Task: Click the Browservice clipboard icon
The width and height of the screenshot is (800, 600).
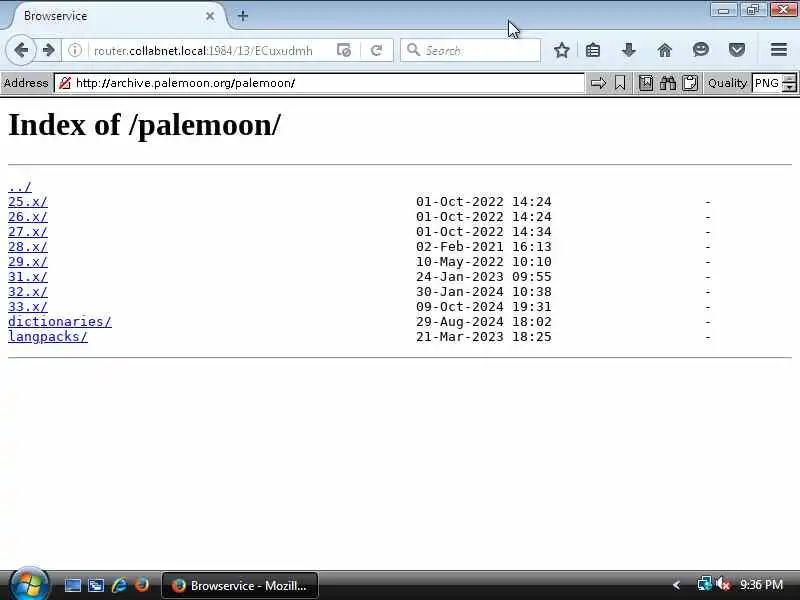Action: tap(690, 83)
